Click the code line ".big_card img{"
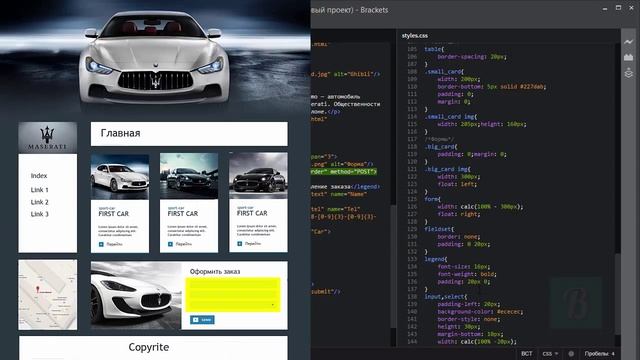Screen dimensions: 640x360 pos(447,169)
